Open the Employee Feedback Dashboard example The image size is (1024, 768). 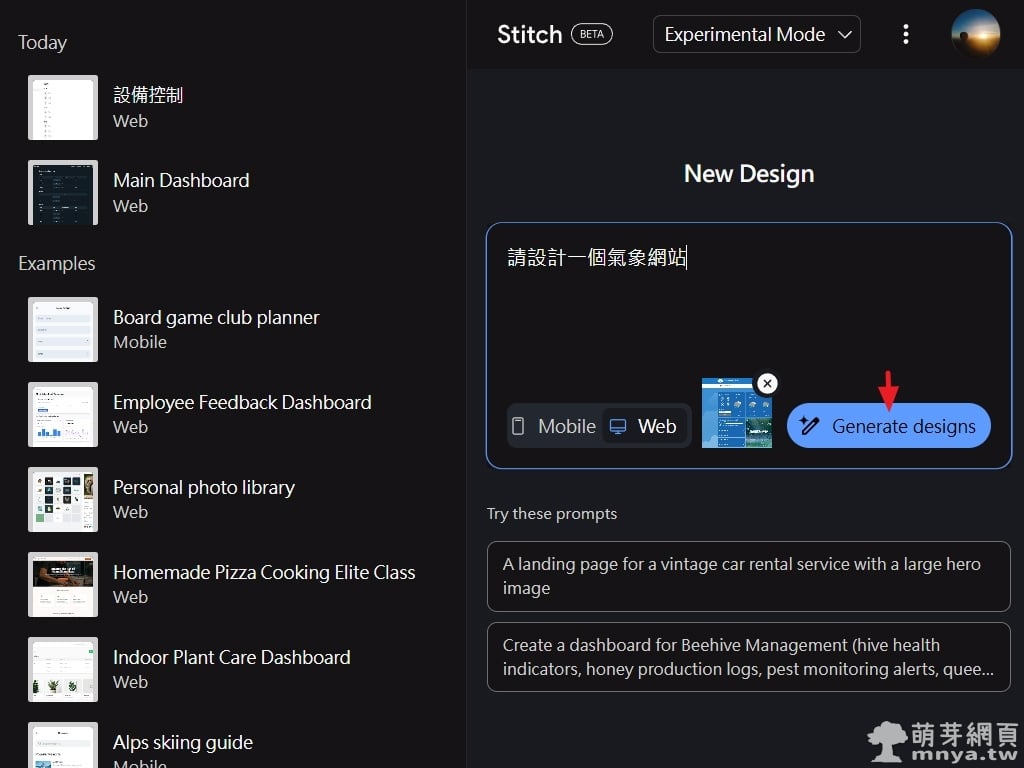click(x=242, y=414)
